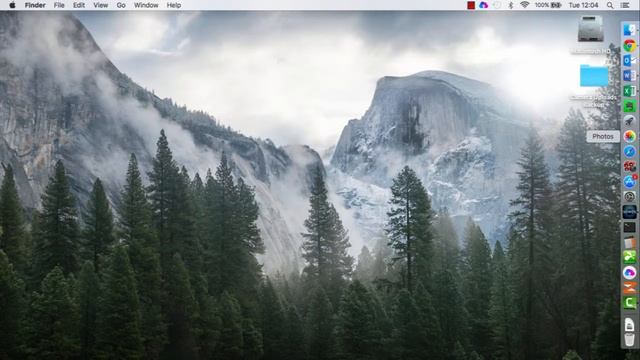Open the File menu
Screen dimensions: 640x360
click(59, 5)
